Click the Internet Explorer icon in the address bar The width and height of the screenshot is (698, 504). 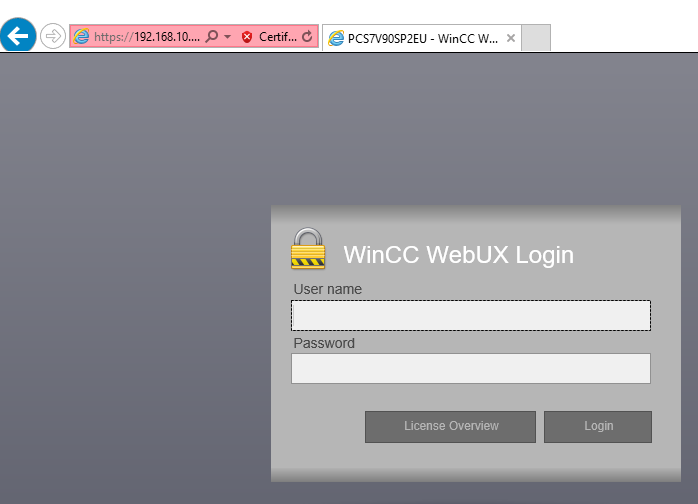tap(81, 37)
